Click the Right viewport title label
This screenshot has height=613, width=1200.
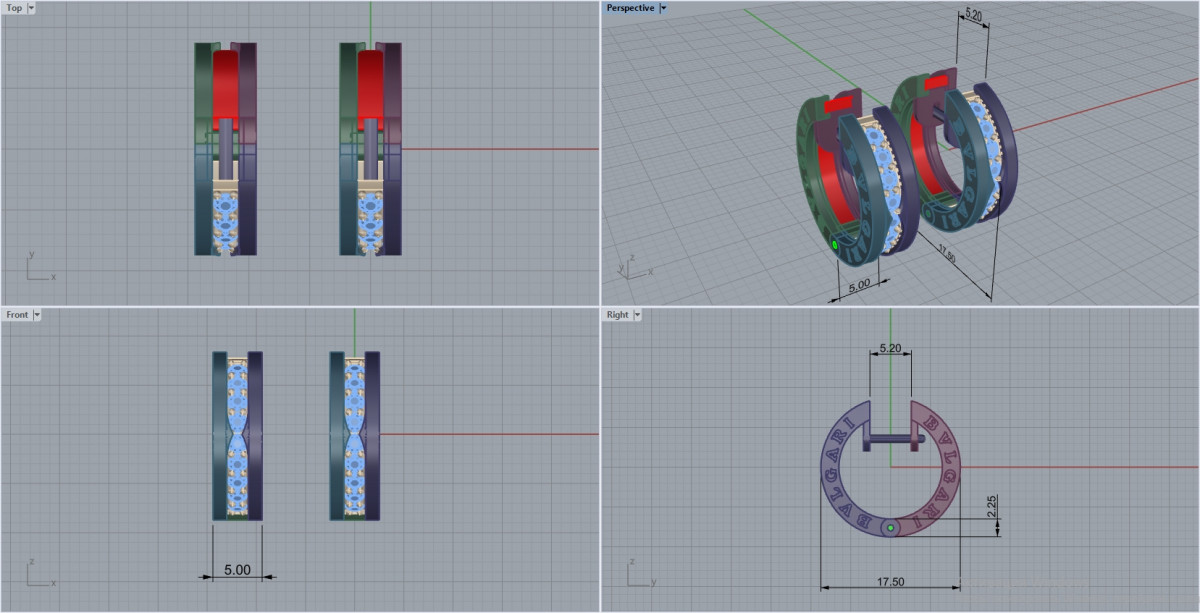[x=617, y=315]
